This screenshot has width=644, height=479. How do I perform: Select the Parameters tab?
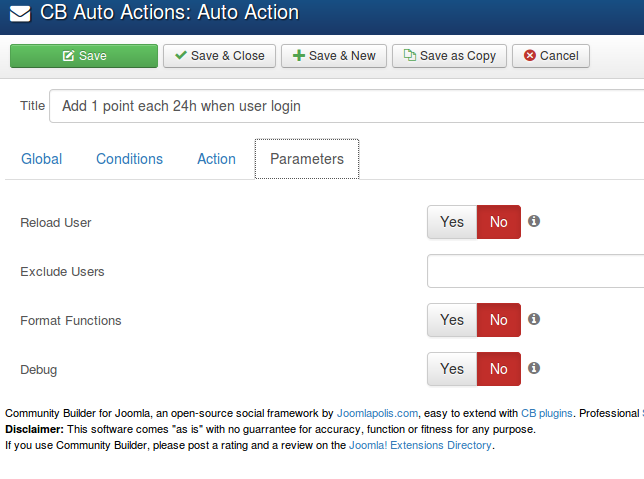(307, 159)
